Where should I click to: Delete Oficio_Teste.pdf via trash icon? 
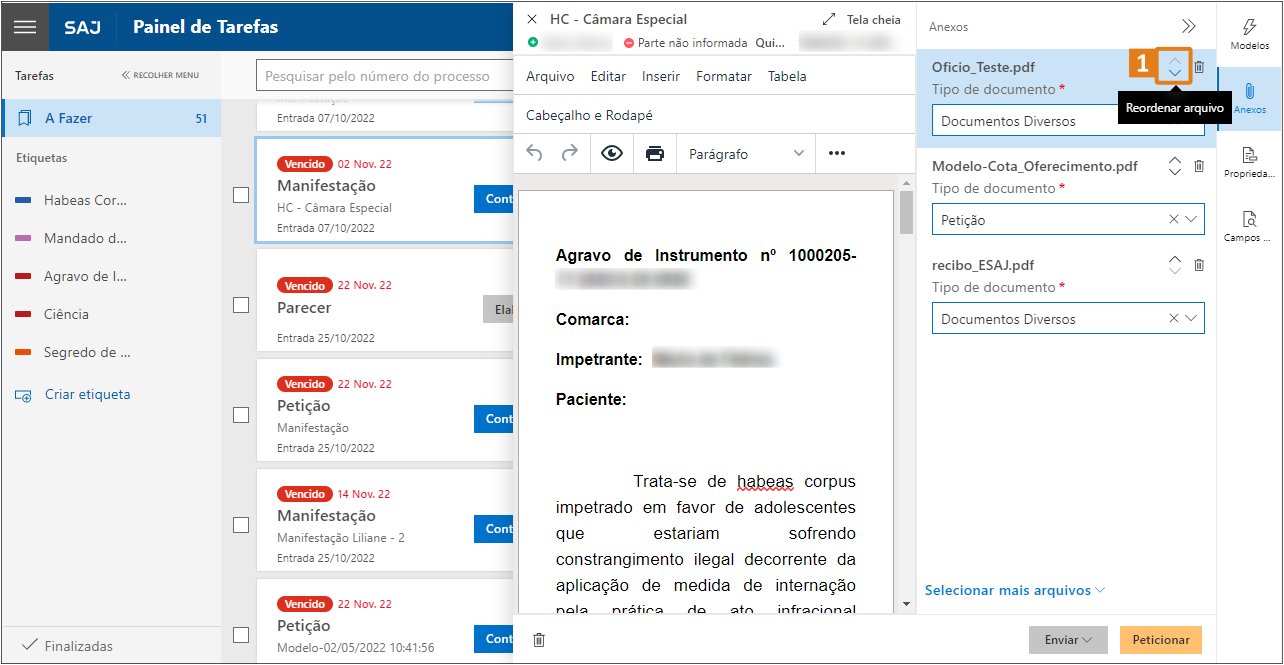click(x=1199, y=67)
